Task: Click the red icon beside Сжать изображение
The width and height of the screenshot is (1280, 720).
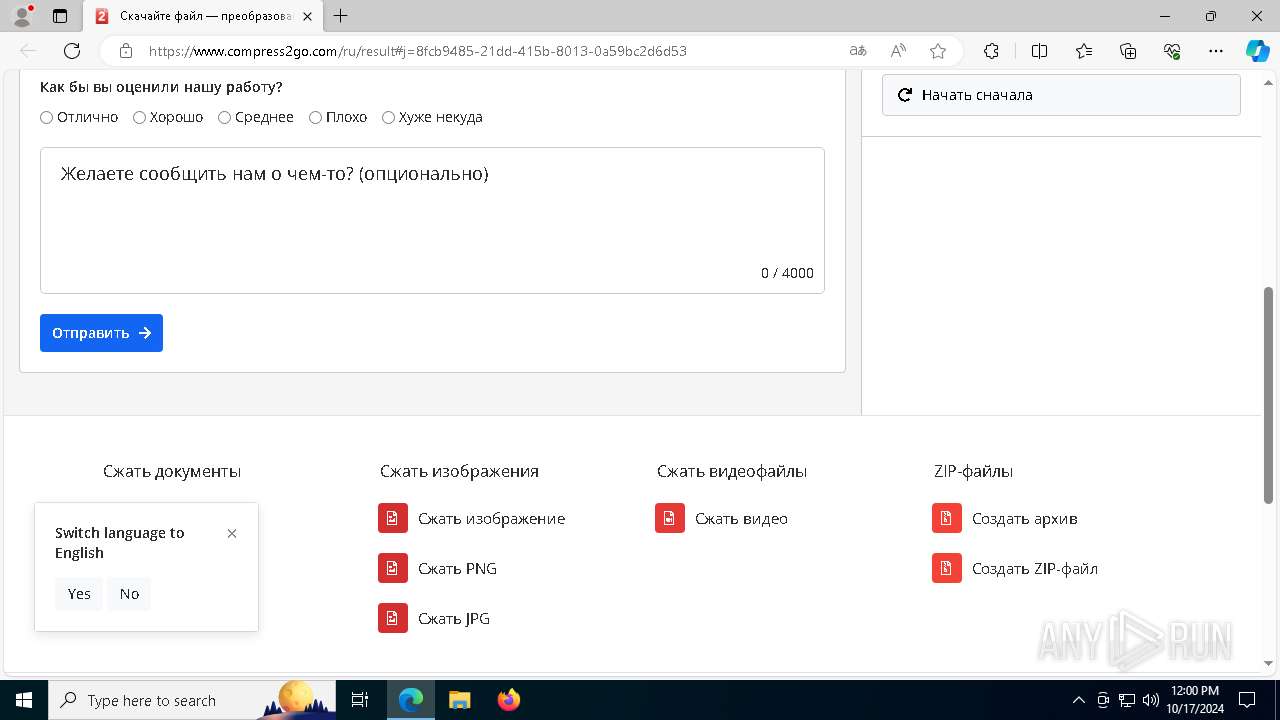Action: [x=393, y=518]
